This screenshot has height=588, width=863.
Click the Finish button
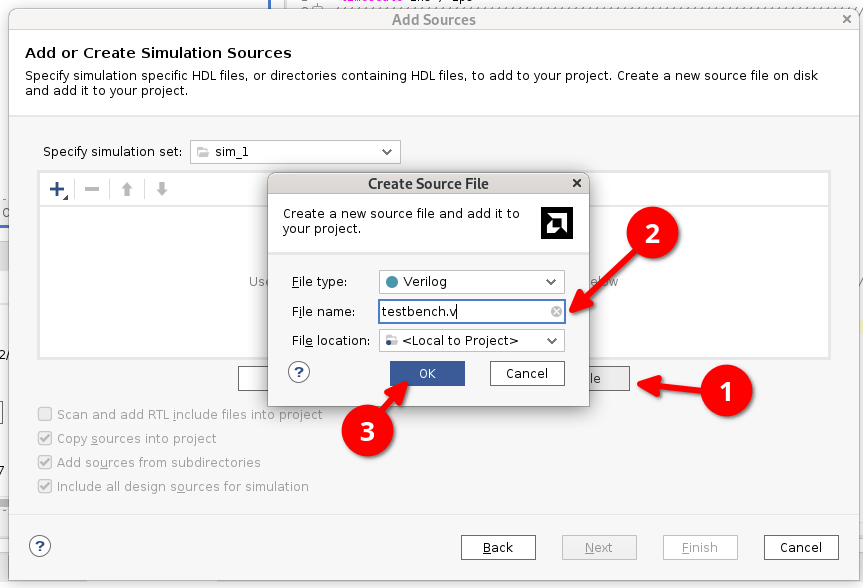700,547
